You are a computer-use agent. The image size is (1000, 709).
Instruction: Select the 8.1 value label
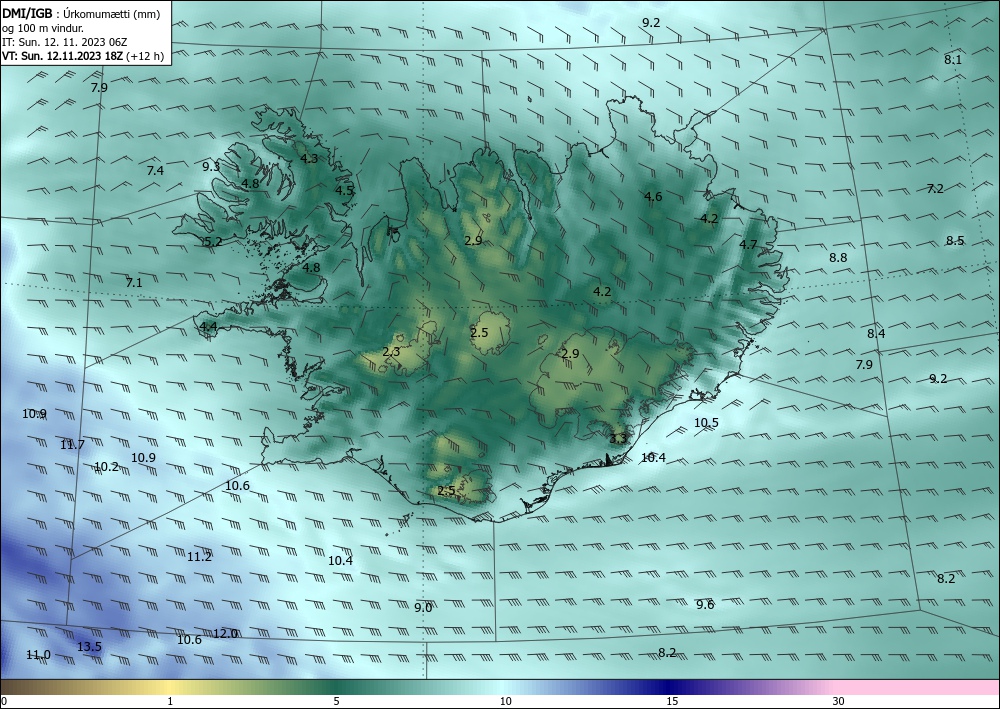953,59
